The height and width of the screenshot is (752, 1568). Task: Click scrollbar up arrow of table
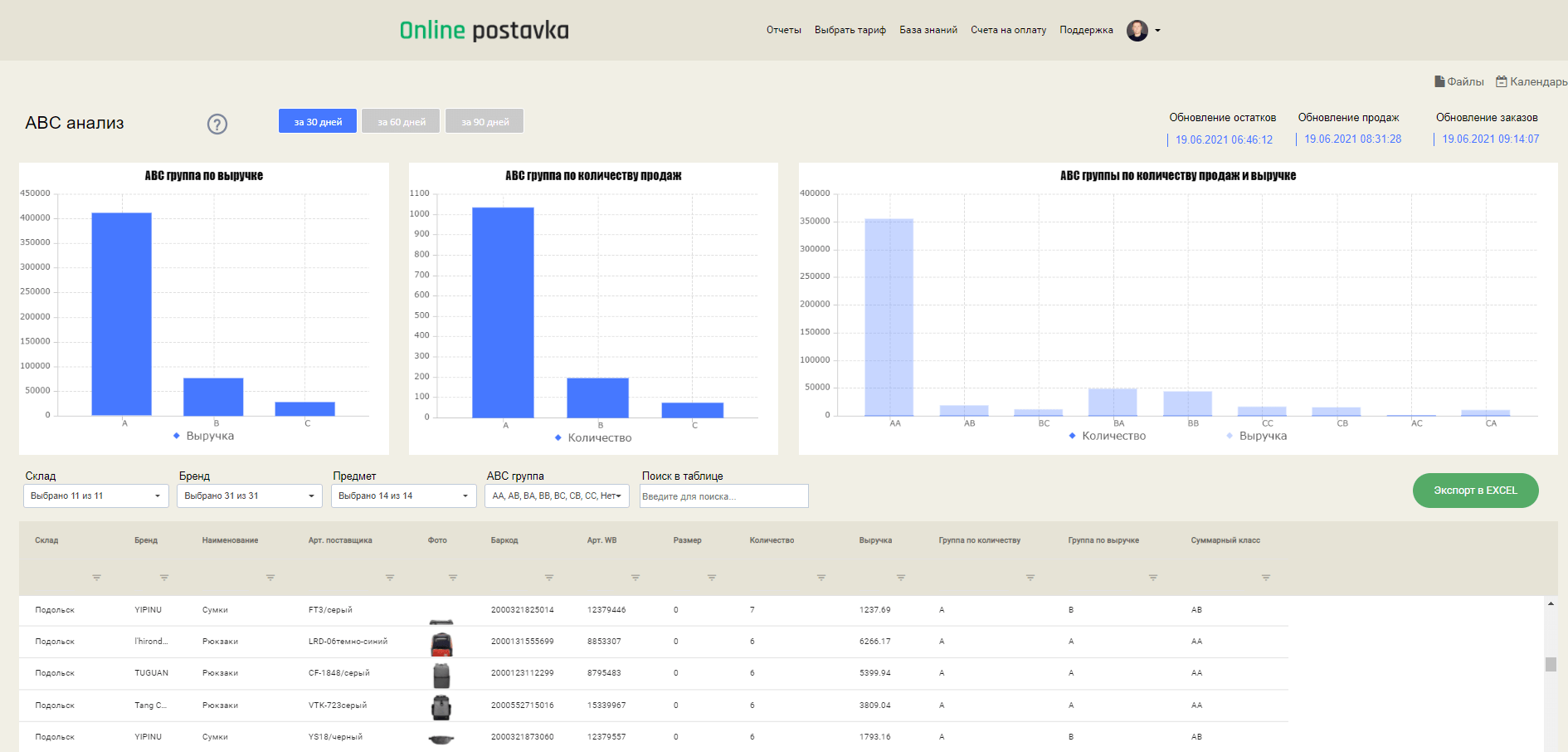coord(1551,603)
